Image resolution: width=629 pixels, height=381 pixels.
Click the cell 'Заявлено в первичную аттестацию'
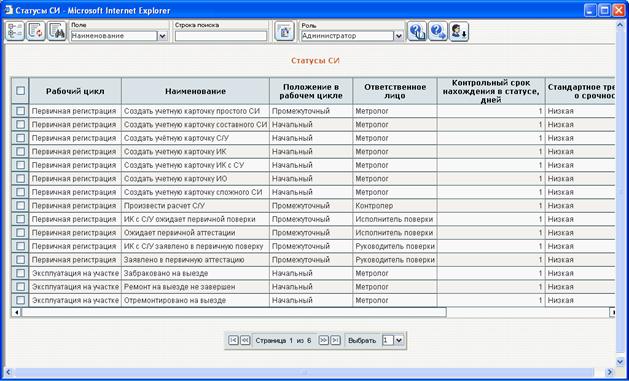tap(195, 259)
